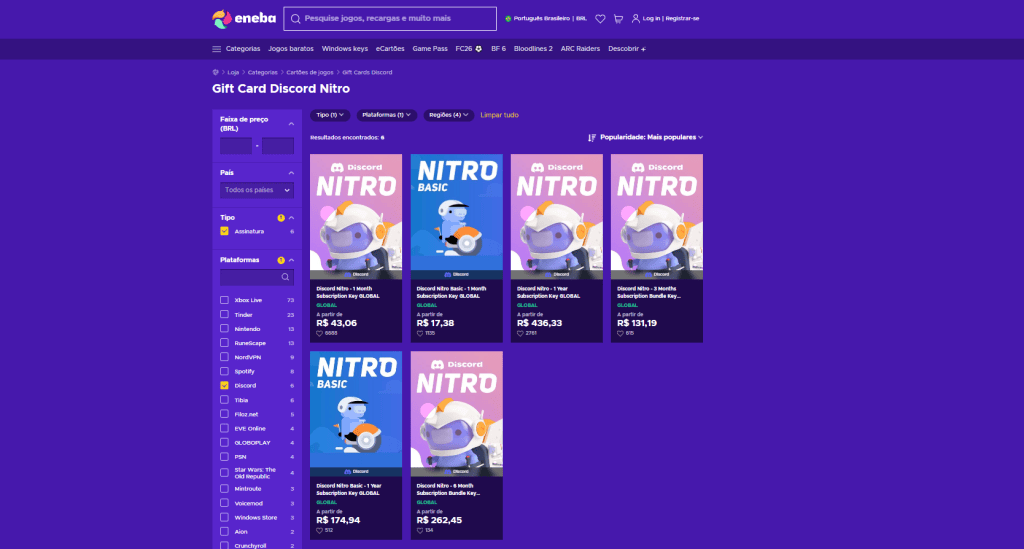Viewport: 1024px width, 549px height.
Task: Open eCartões menu item
Action: (x=390, y=49)
